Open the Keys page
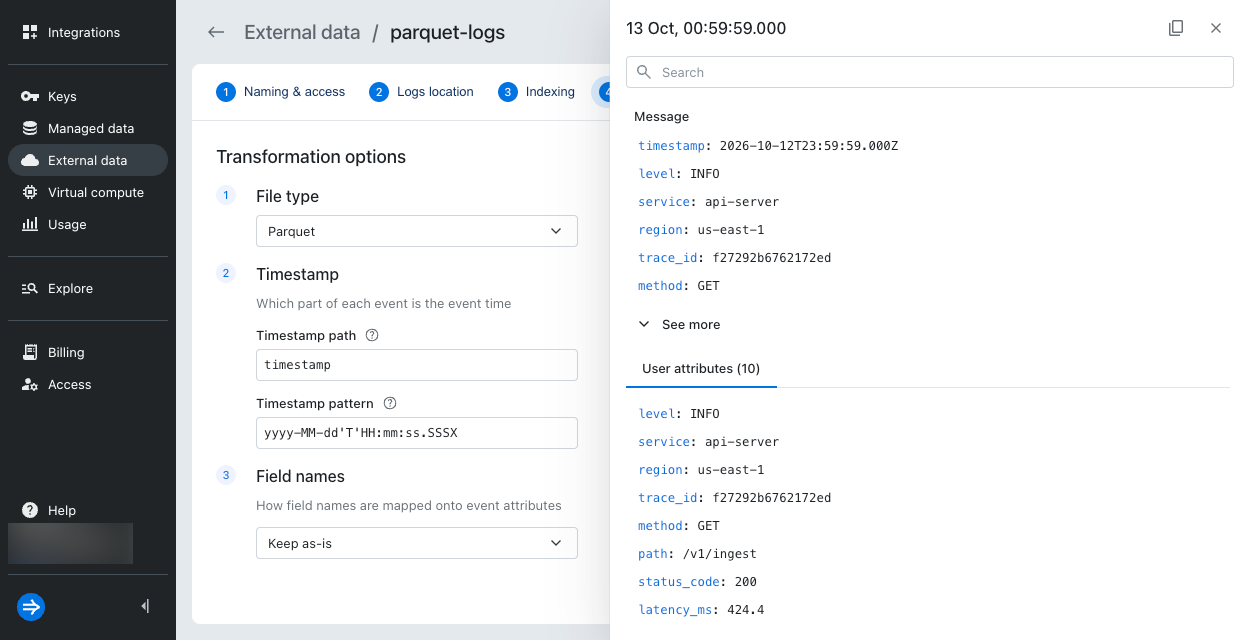1250x640 pixels. click(88, 96)
